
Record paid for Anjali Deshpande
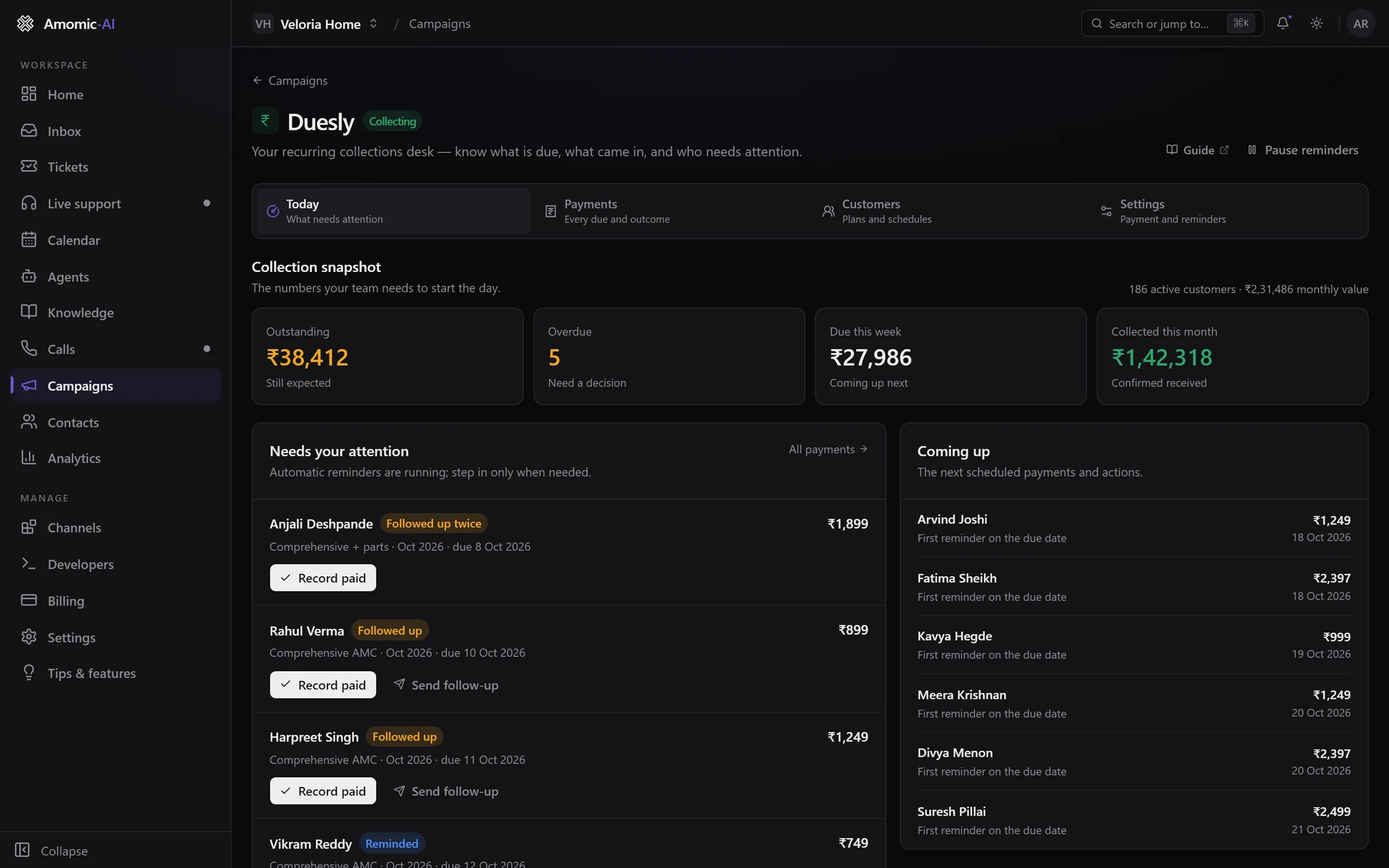323,578
